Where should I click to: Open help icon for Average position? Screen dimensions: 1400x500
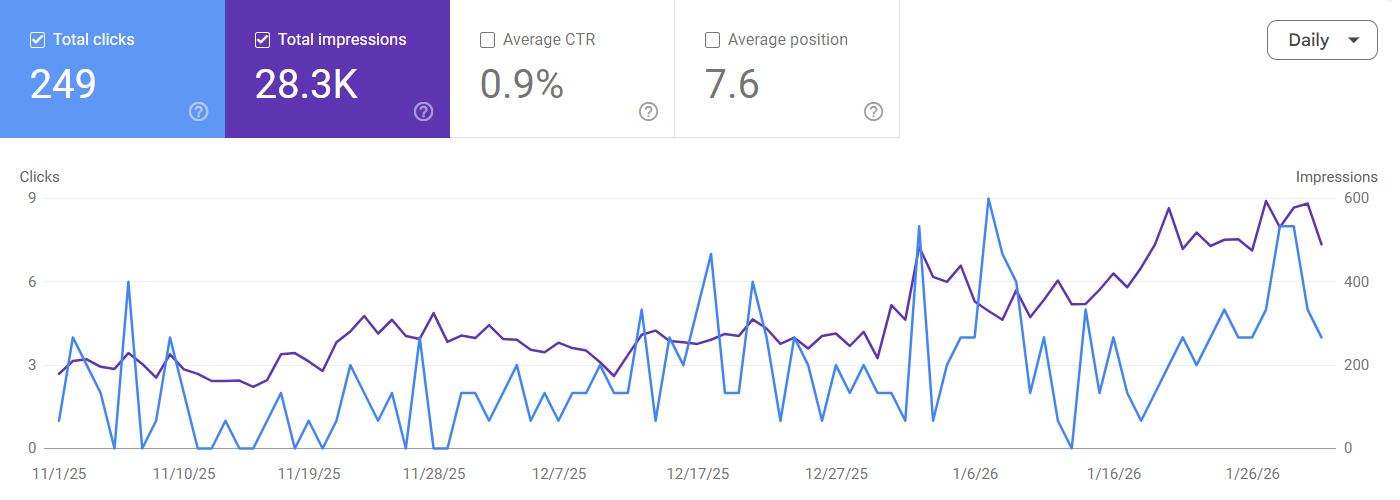click(x=873, y=111)
